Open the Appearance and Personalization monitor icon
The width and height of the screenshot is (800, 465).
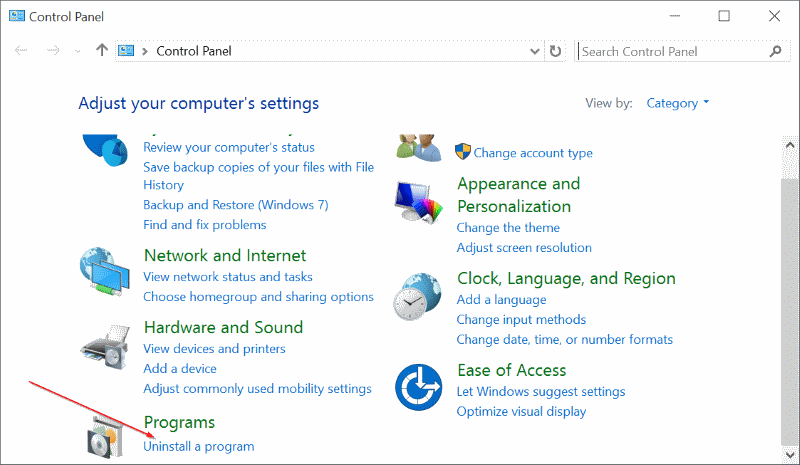pyautogui.click(x=419, y=203)
